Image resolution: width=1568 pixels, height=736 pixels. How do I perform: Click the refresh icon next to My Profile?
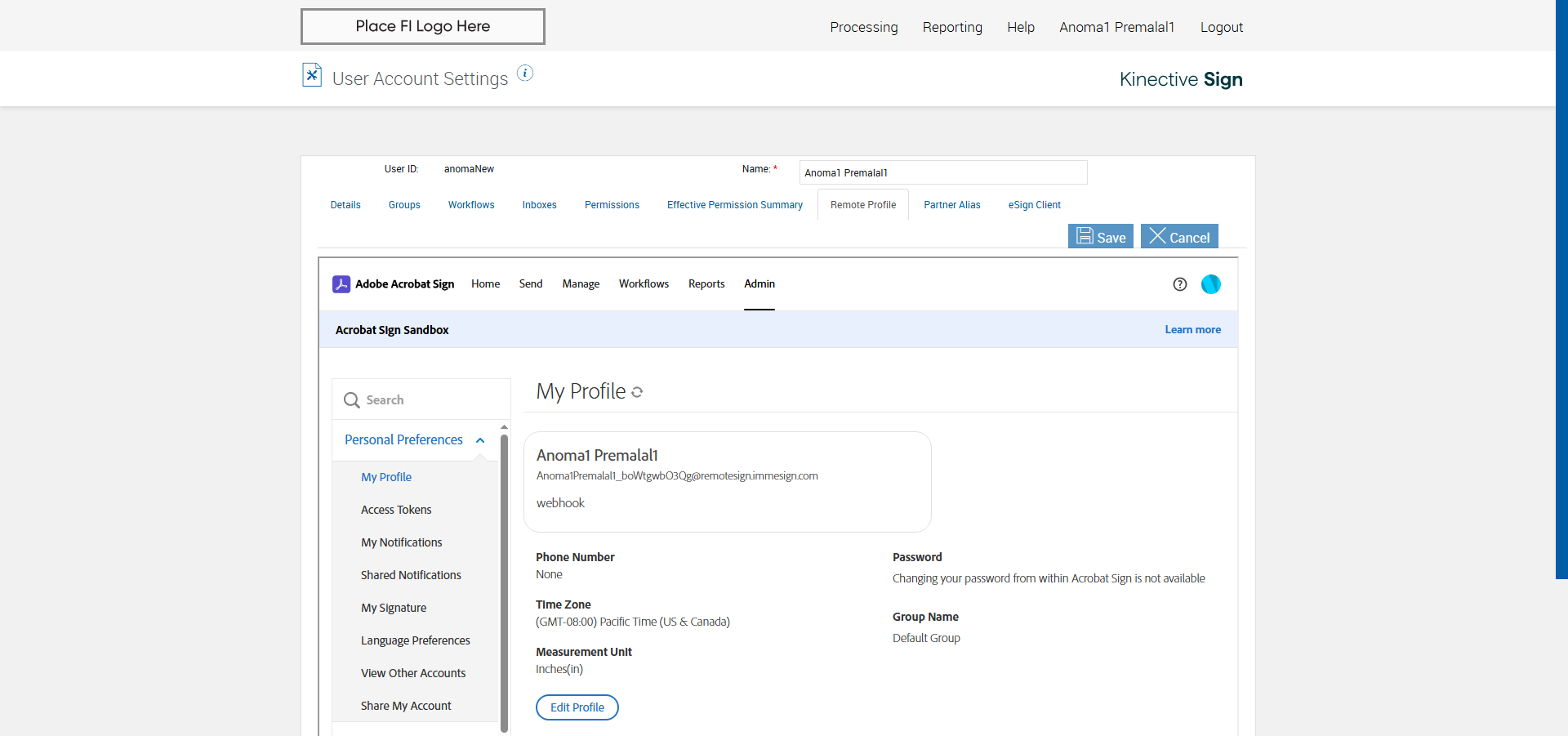pos(637,392)
